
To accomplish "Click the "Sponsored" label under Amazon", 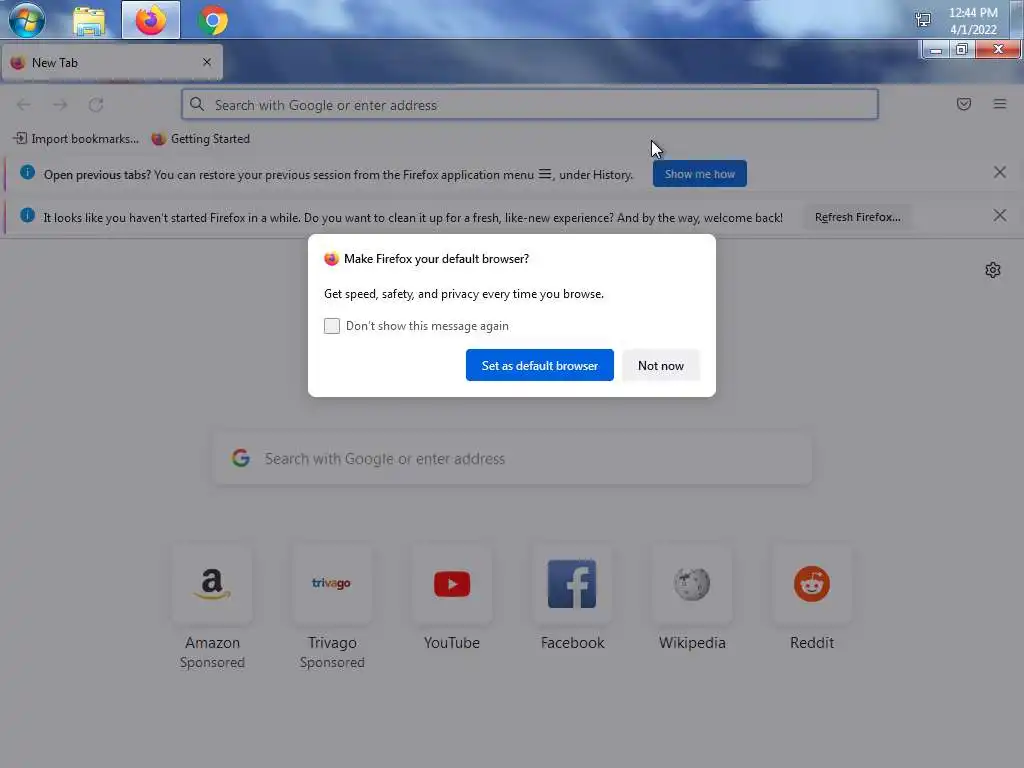I will click(212, 662).
